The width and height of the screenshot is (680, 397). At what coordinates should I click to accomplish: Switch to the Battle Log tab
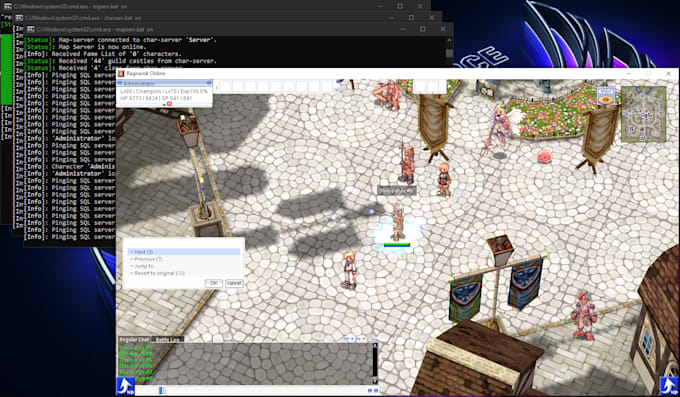(167, 339)
